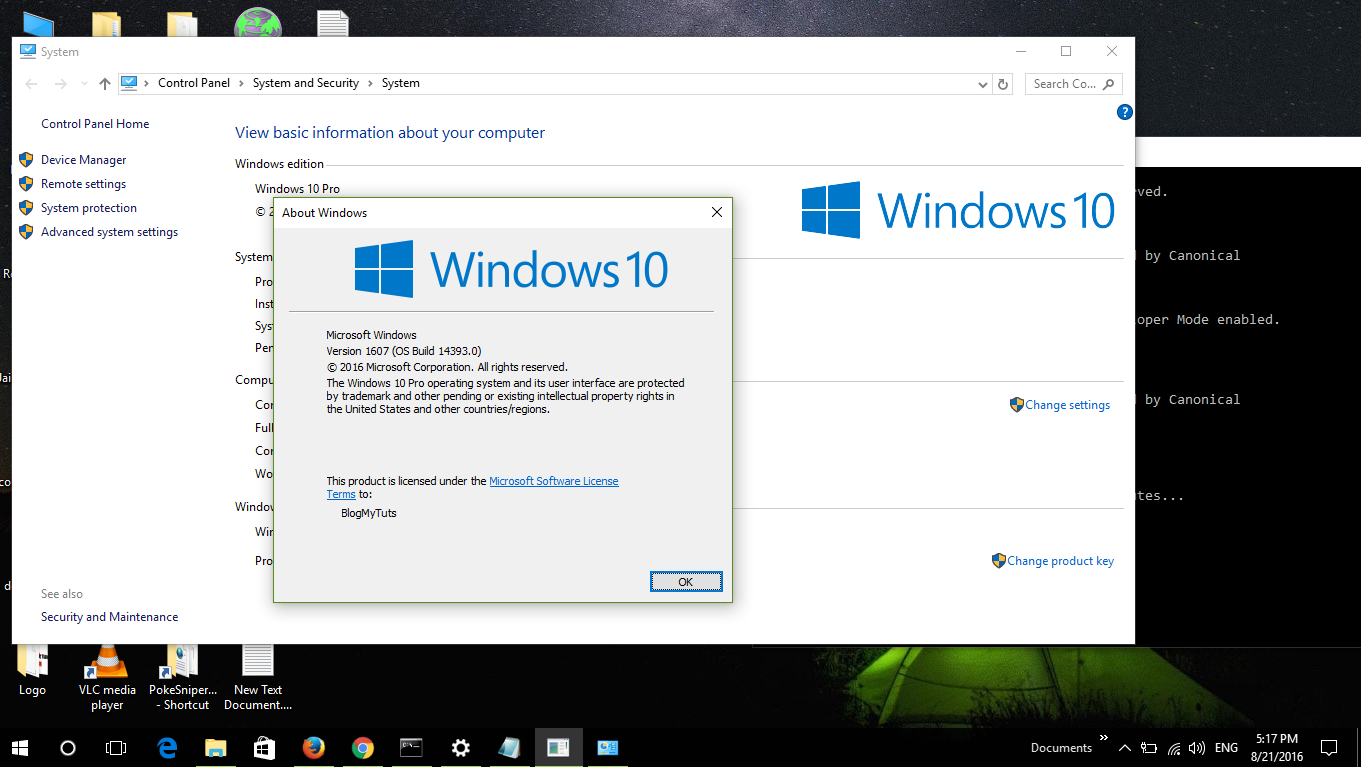Open Task View from the taskbar
The width and height of the screenshot is (1361, 767).
coord(116,747)
